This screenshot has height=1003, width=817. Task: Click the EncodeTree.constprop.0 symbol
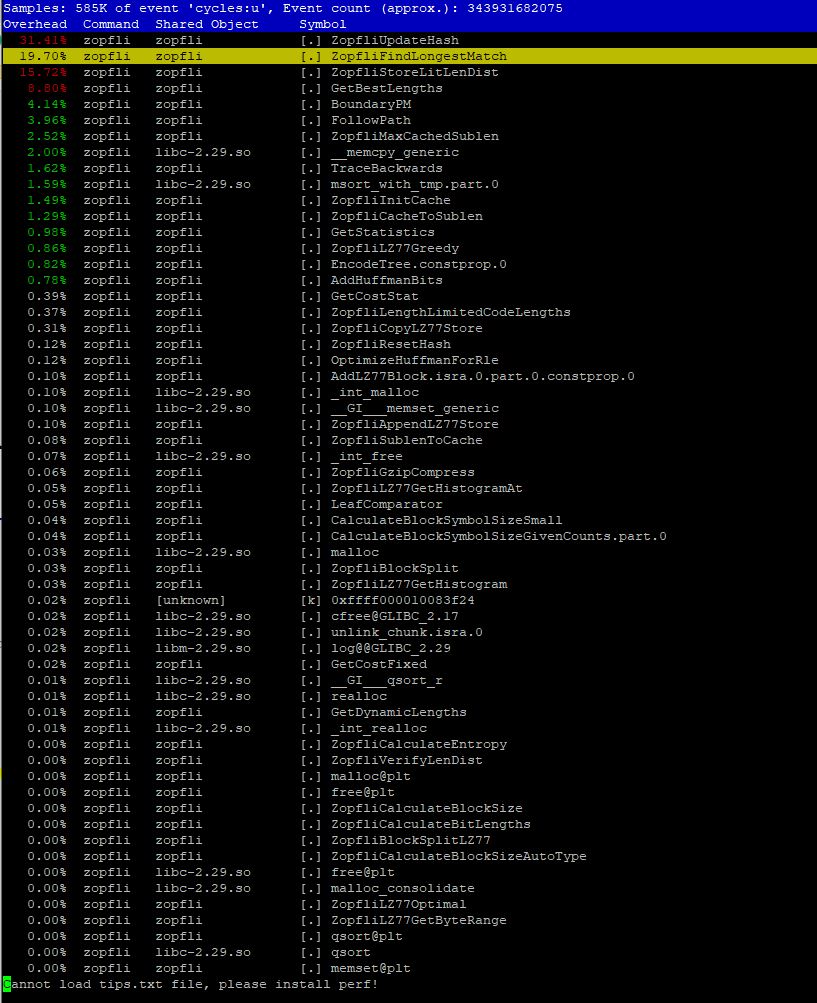pos(418,264)
